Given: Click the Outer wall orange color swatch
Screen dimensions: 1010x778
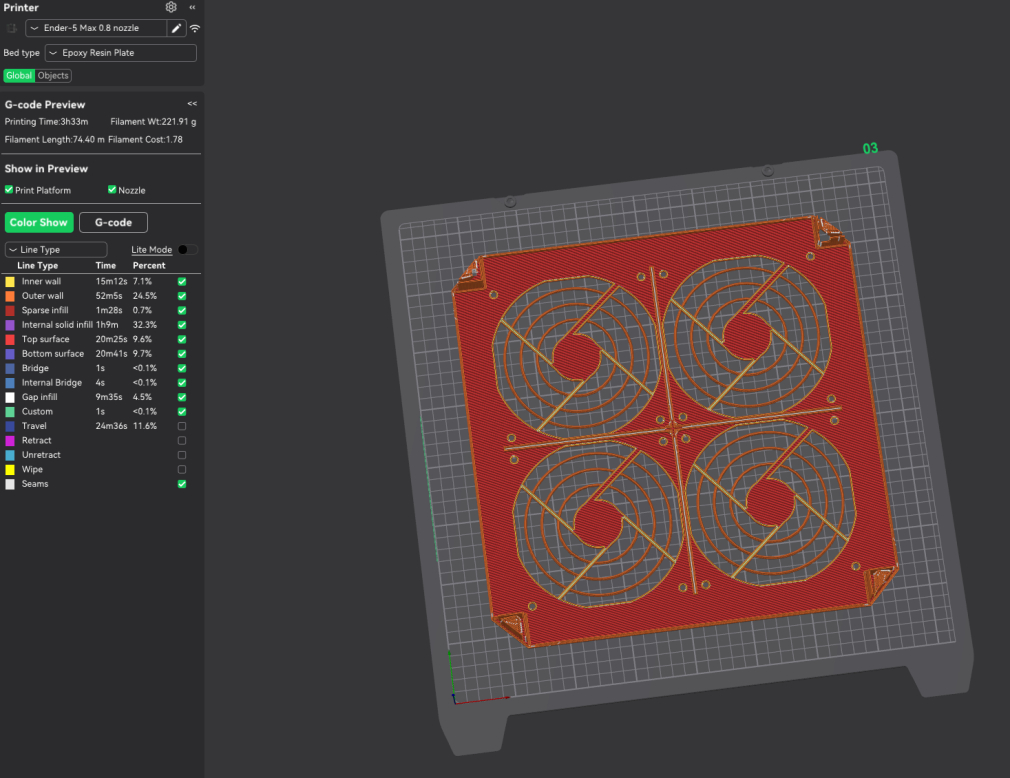Looking at the screenshot, I should click(x=10, y=296).
